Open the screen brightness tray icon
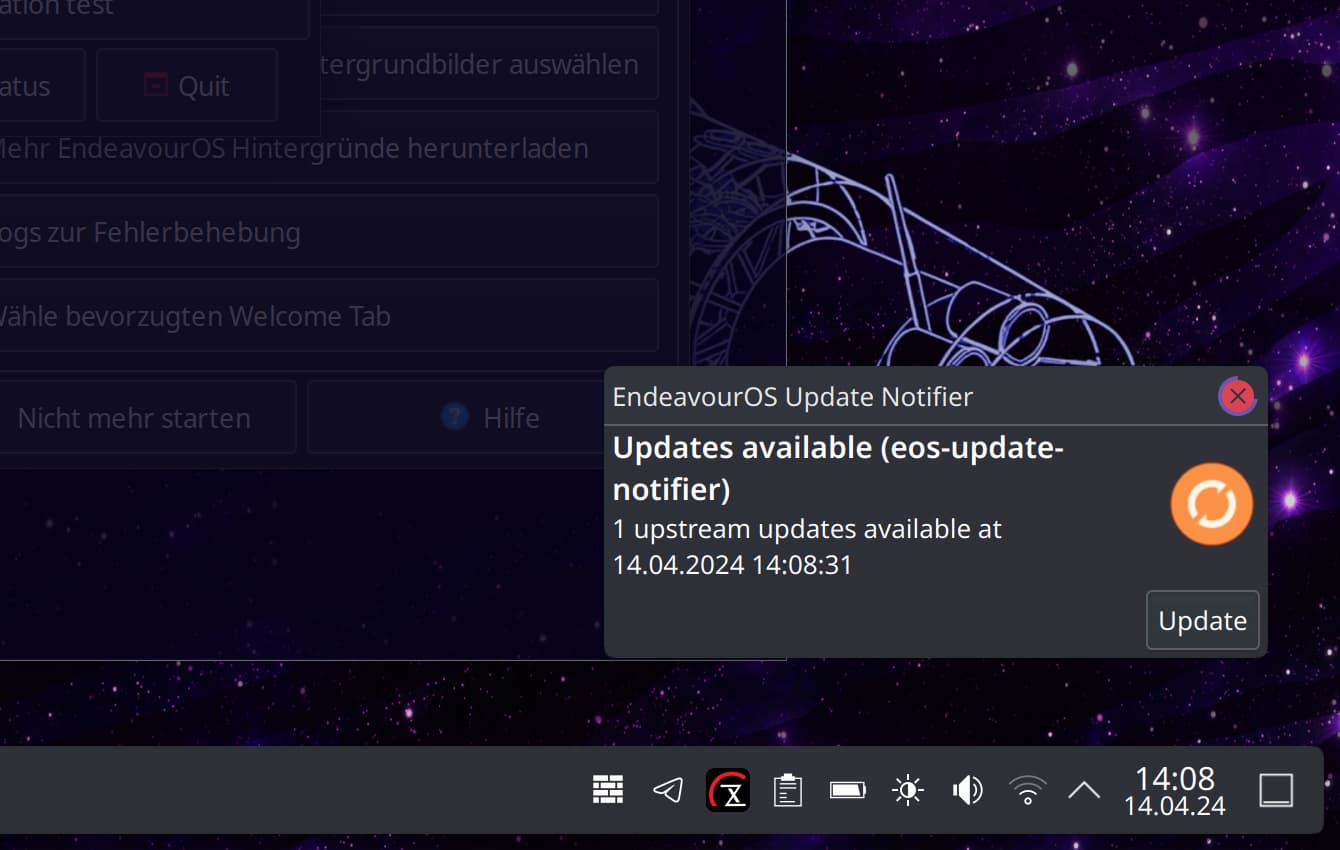This screenshot has height=850, width=1340. 908,791
